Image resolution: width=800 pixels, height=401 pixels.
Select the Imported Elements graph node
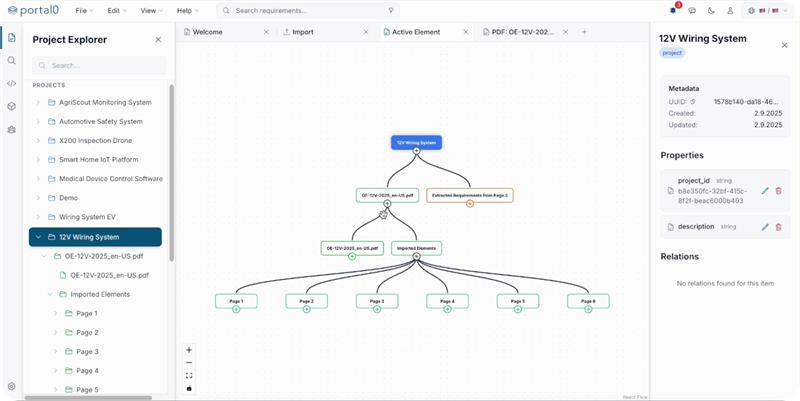[x=416, y=248]
